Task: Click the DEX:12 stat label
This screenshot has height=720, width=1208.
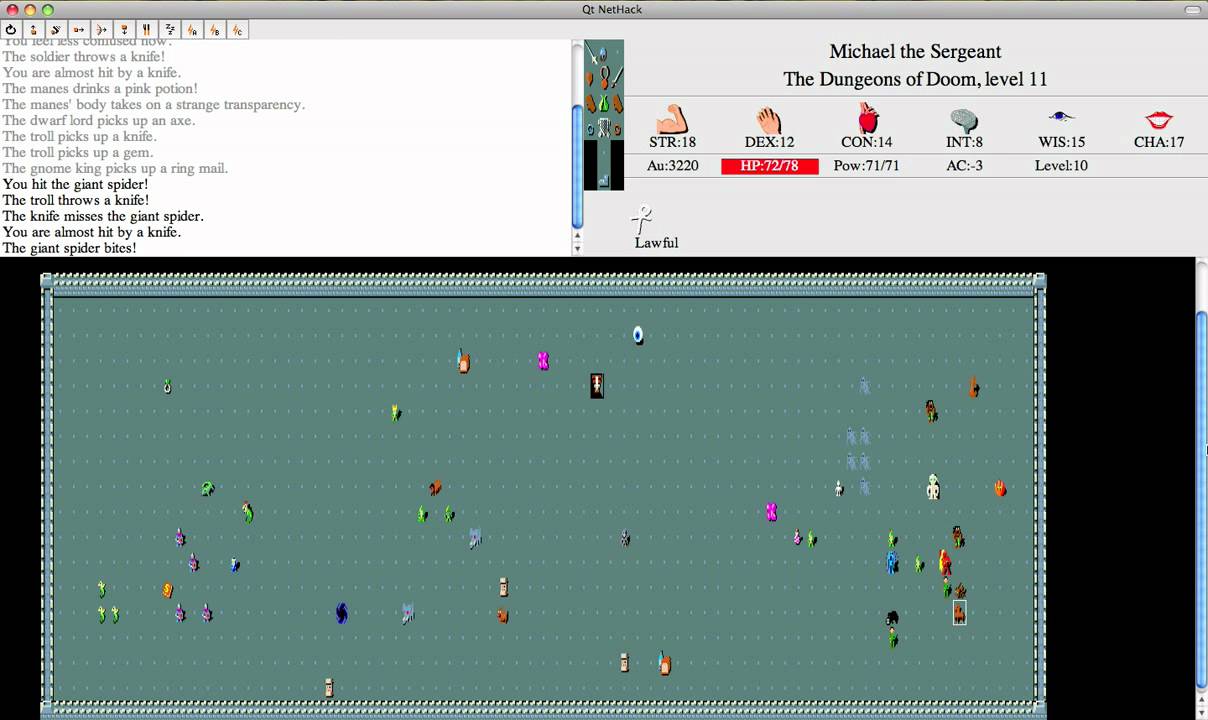Action: coord(769,143)
